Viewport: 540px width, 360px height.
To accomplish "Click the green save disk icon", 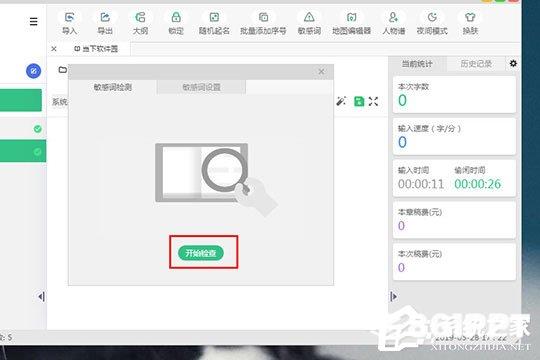I will (359, 101).
